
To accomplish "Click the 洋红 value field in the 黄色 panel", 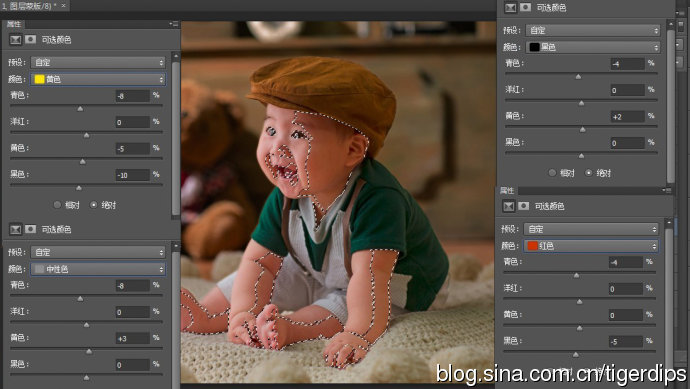I will [132, 122].
